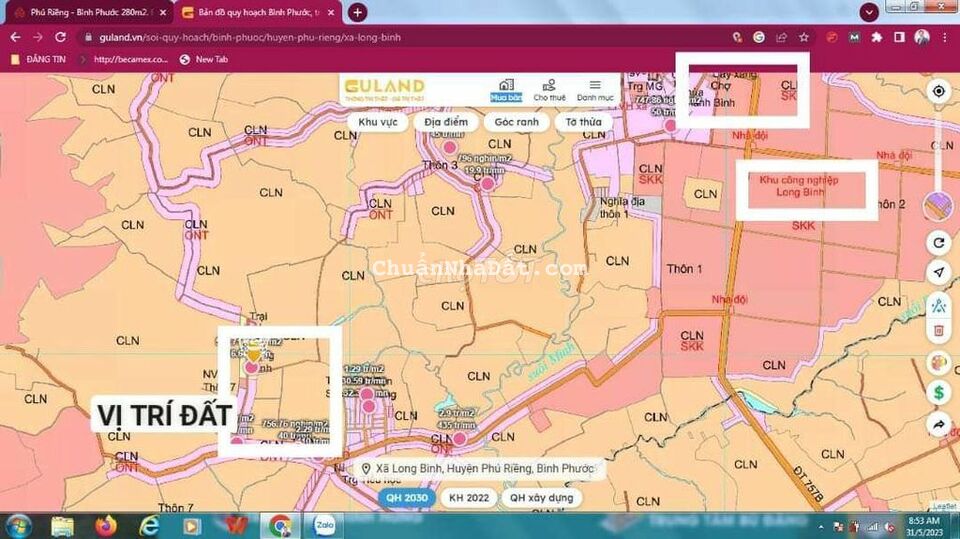Click the trash delete icon on map
The width and height of the screenshot is (960, 539).
pos(939,331)
